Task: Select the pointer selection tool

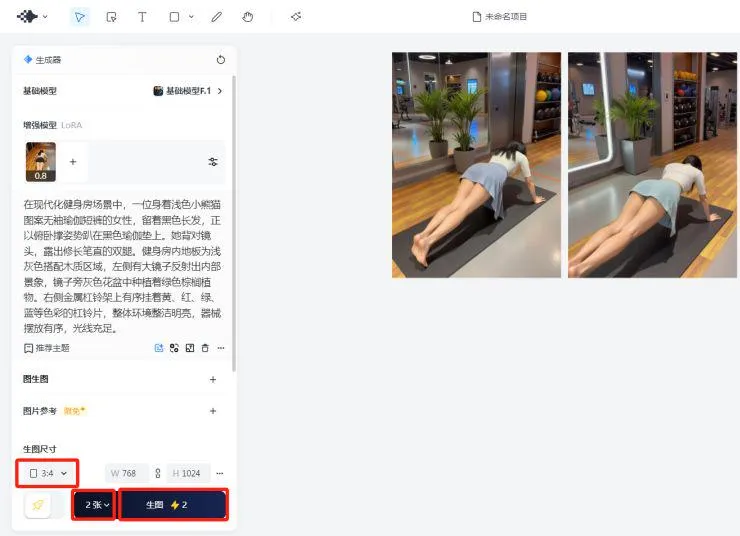Action: 79,17
